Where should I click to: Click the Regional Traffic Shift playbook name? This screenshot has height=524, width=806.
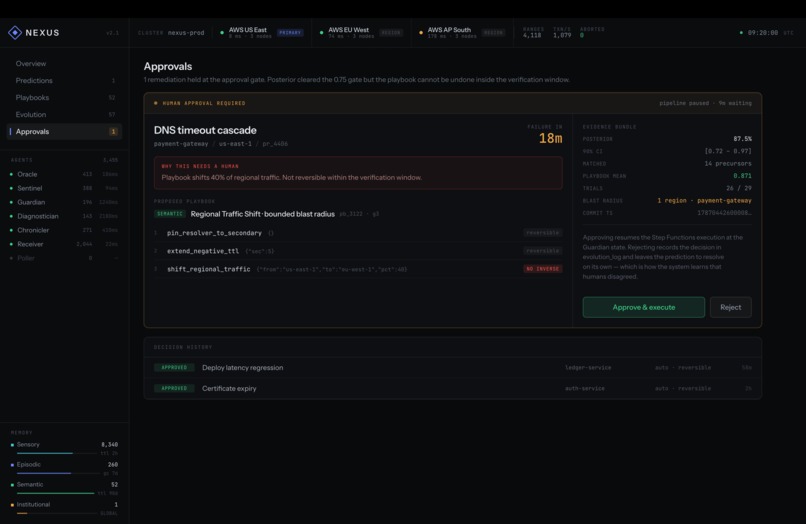[262, 214]
